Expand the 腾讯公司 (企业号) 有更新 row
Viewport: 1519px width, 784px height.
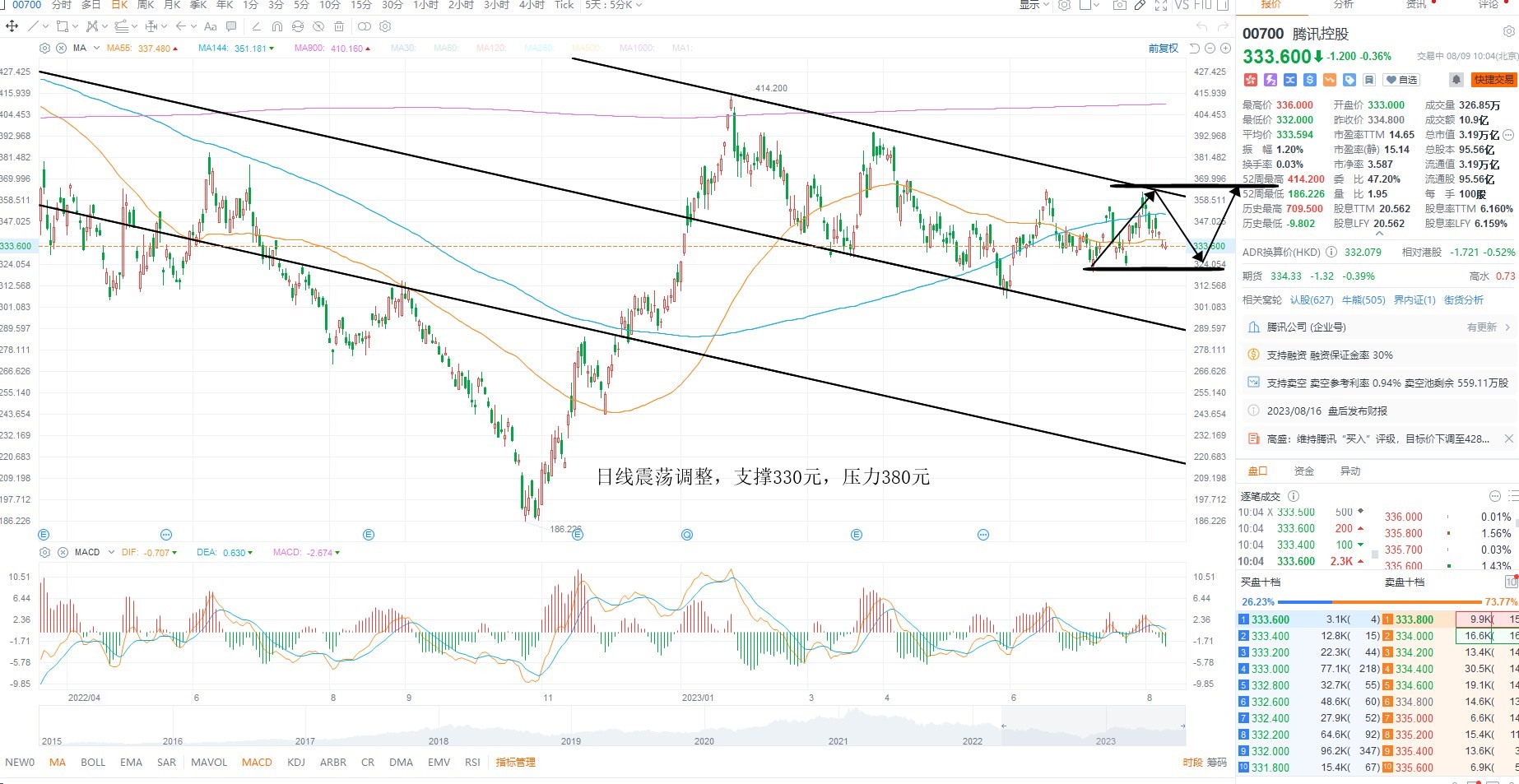pos(1380,327)
